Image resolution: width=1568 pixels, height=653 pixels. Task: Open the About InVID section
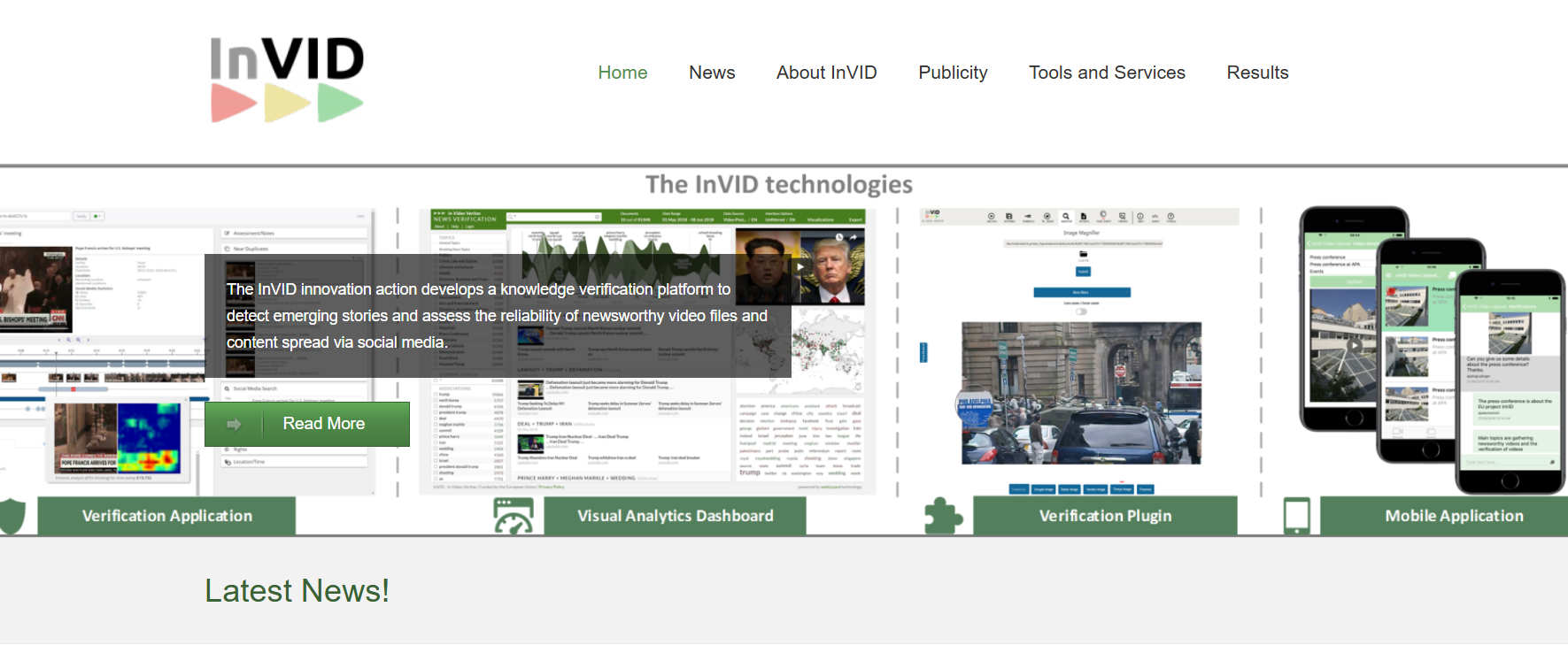pos(826,73)
